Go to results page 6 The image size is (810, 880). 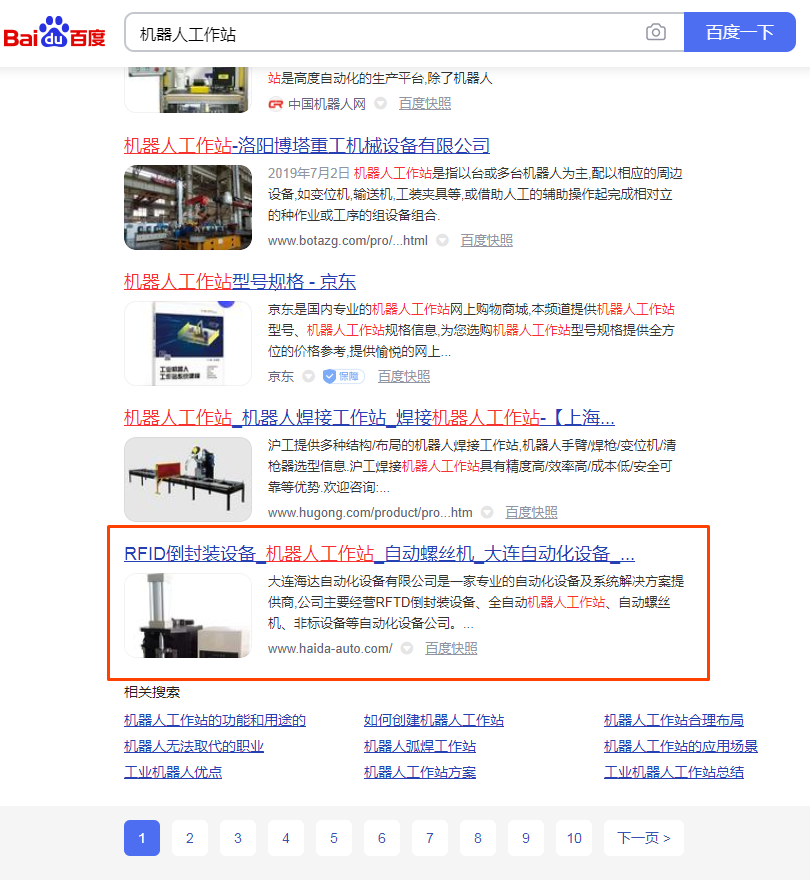[x=382, y=838]
